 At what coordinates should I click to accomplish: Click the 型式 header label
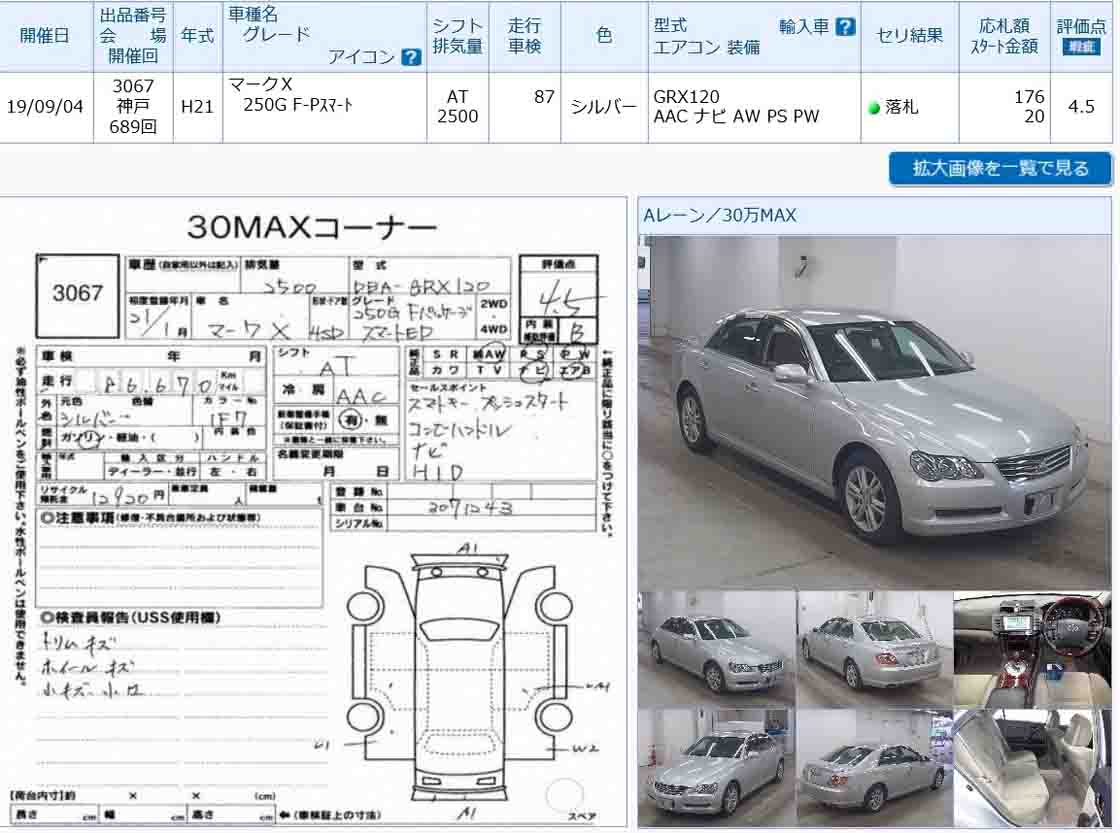tap(670, 26)
